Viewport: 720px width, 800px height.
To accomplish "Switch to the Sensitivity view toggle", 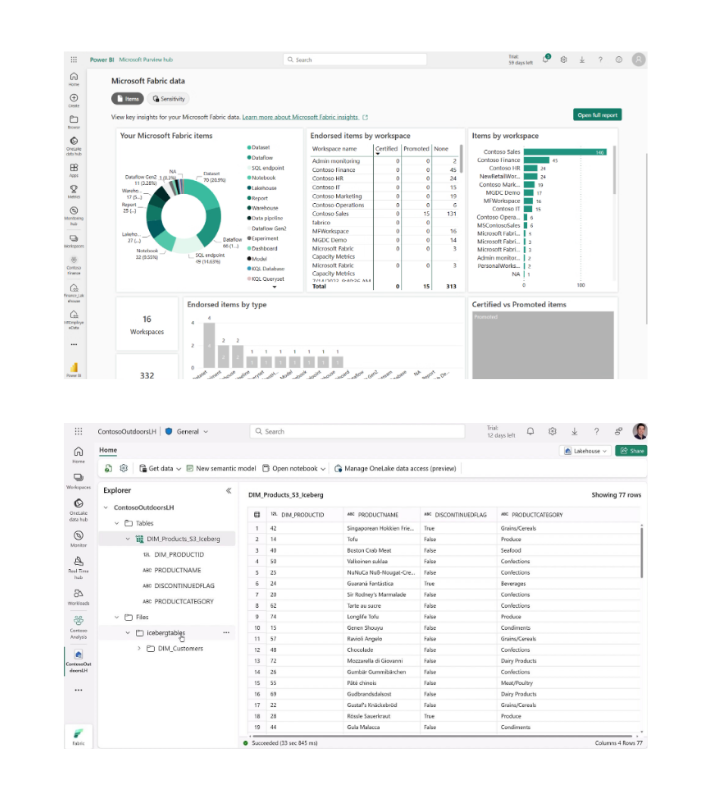I will 168,99.
